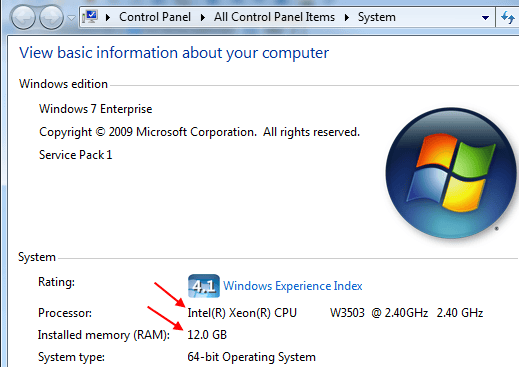The height and width of the screenshot is (367, 519).
Task: Expand the arrow before Control Panel breadcrumb
Action: 108,17
